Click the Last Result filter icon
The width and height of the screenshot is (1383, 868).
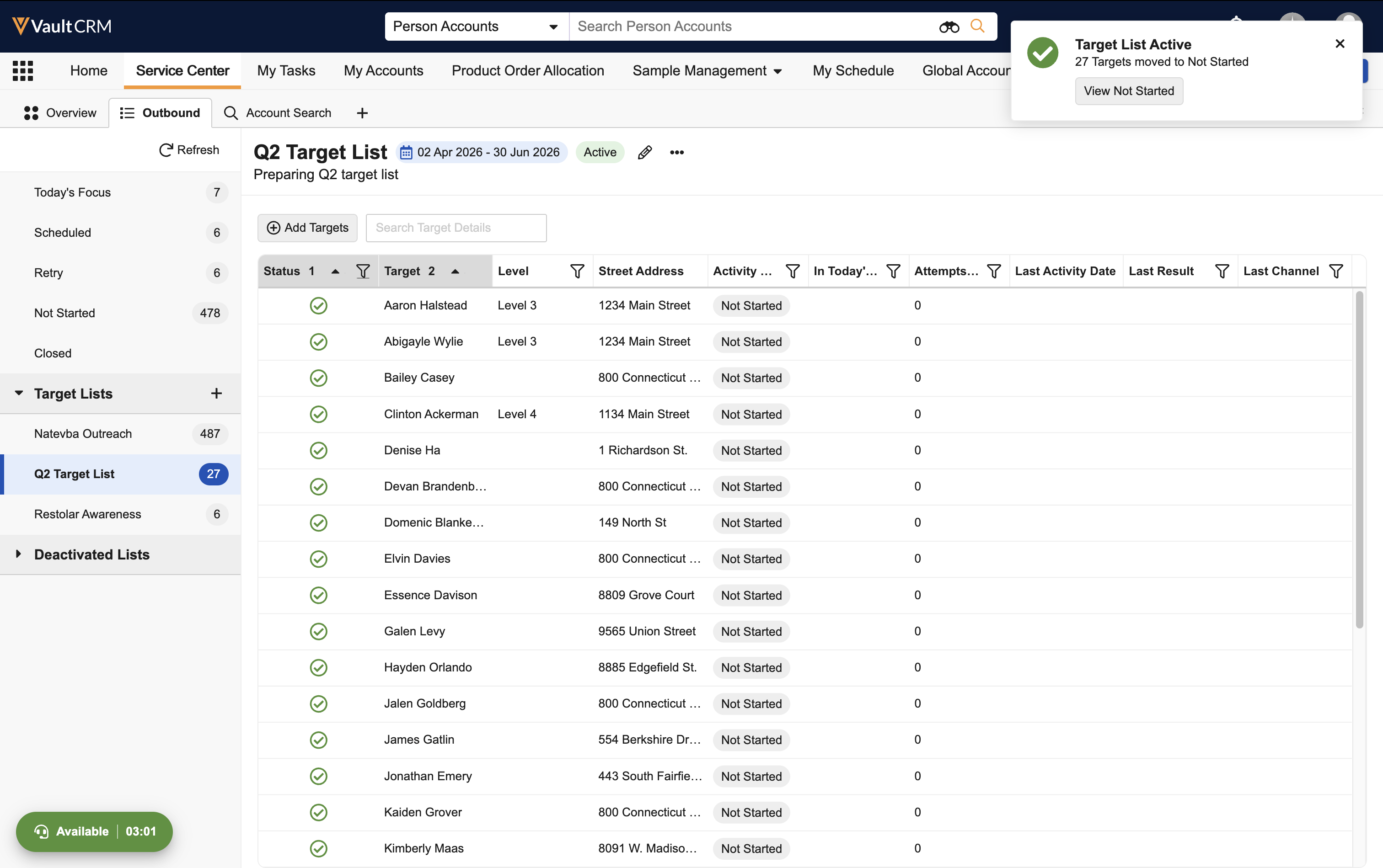1222,271
